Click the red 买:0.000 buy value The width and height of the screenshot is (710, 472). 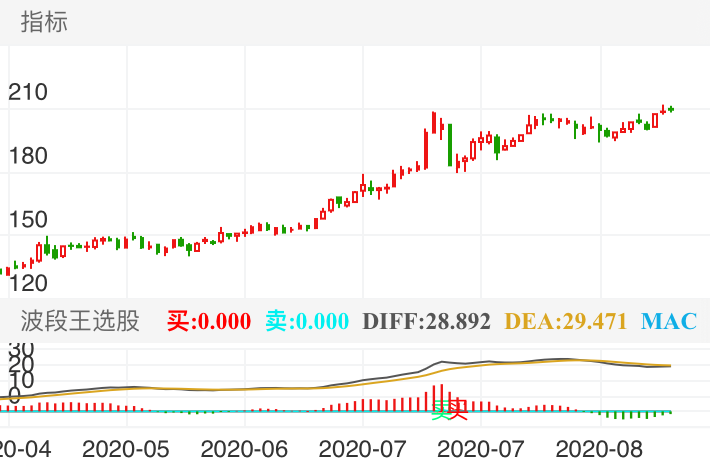(208, 321)
